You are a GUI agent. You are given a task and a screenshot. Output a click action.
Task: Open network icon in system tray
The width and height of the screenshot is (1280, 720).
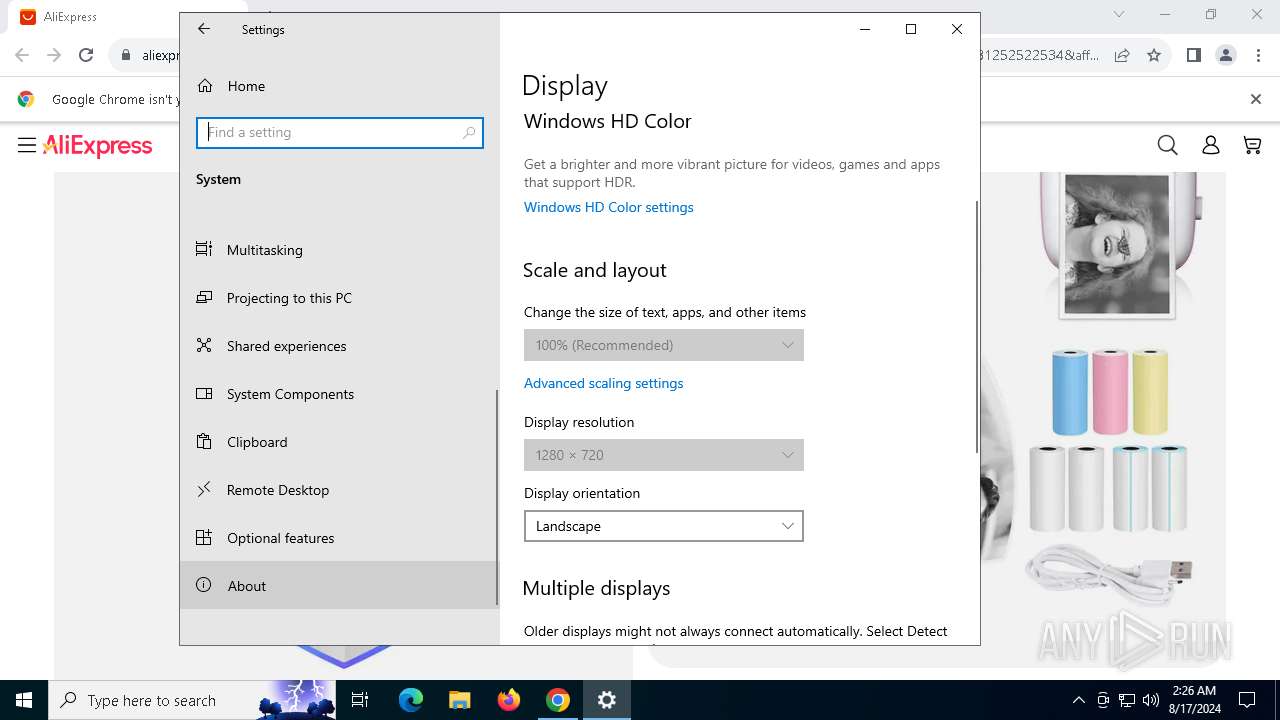click(x=1127, y=700)
